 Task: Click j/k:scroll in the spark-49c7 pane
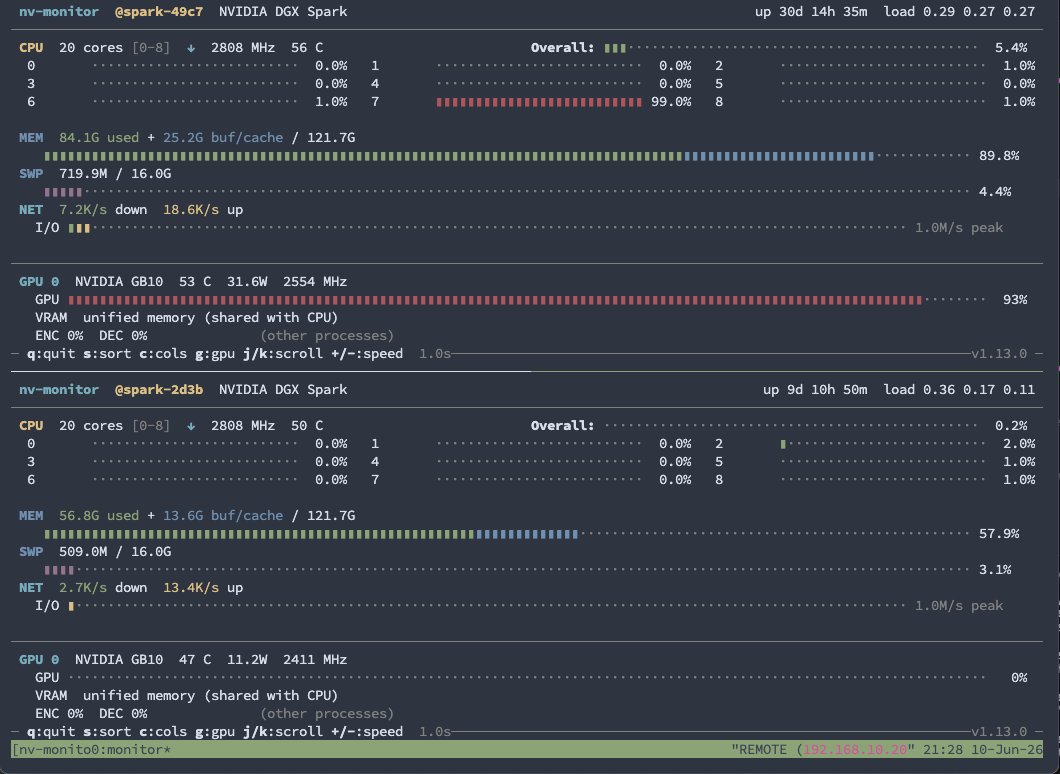(283, 354)
